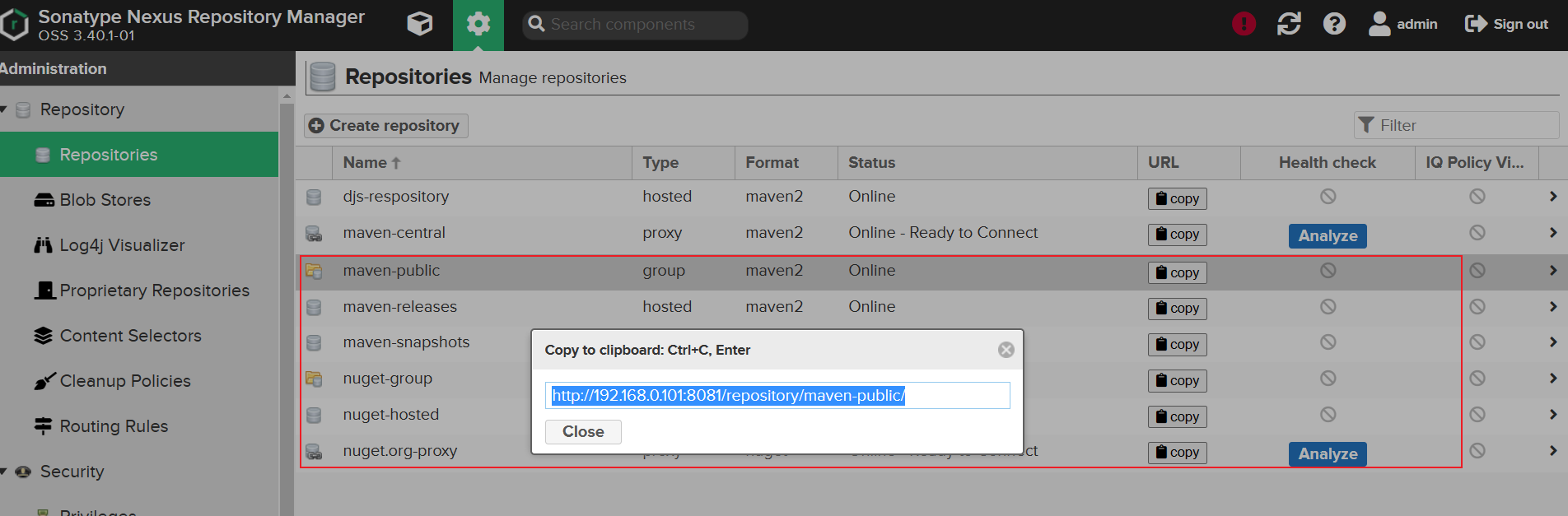Copy URL of nuget.org-proxy

point(1178,453)
